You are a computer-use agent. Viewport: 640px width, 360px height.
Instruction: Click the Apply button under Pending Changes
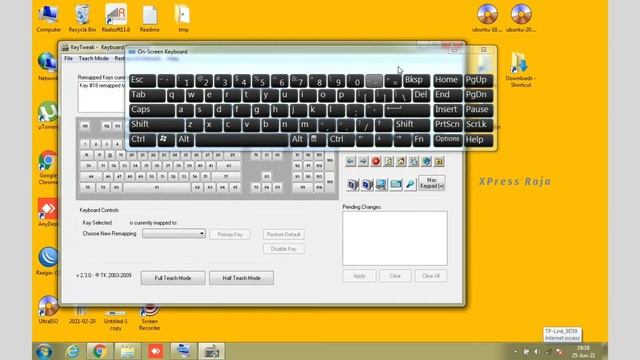pos(359,276)
